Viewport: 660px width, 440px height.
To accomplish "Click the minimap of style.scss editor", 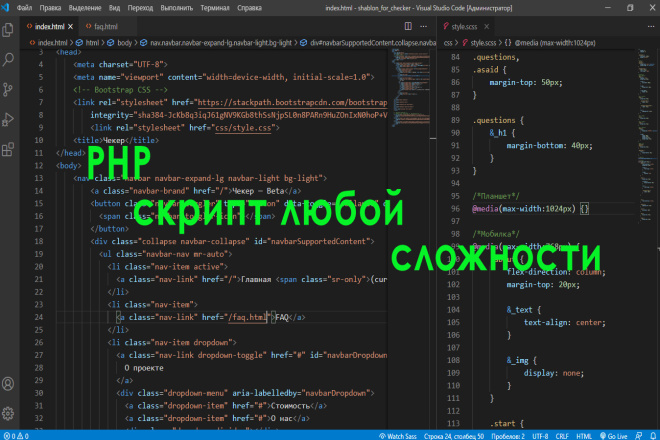I will point(645,135).
